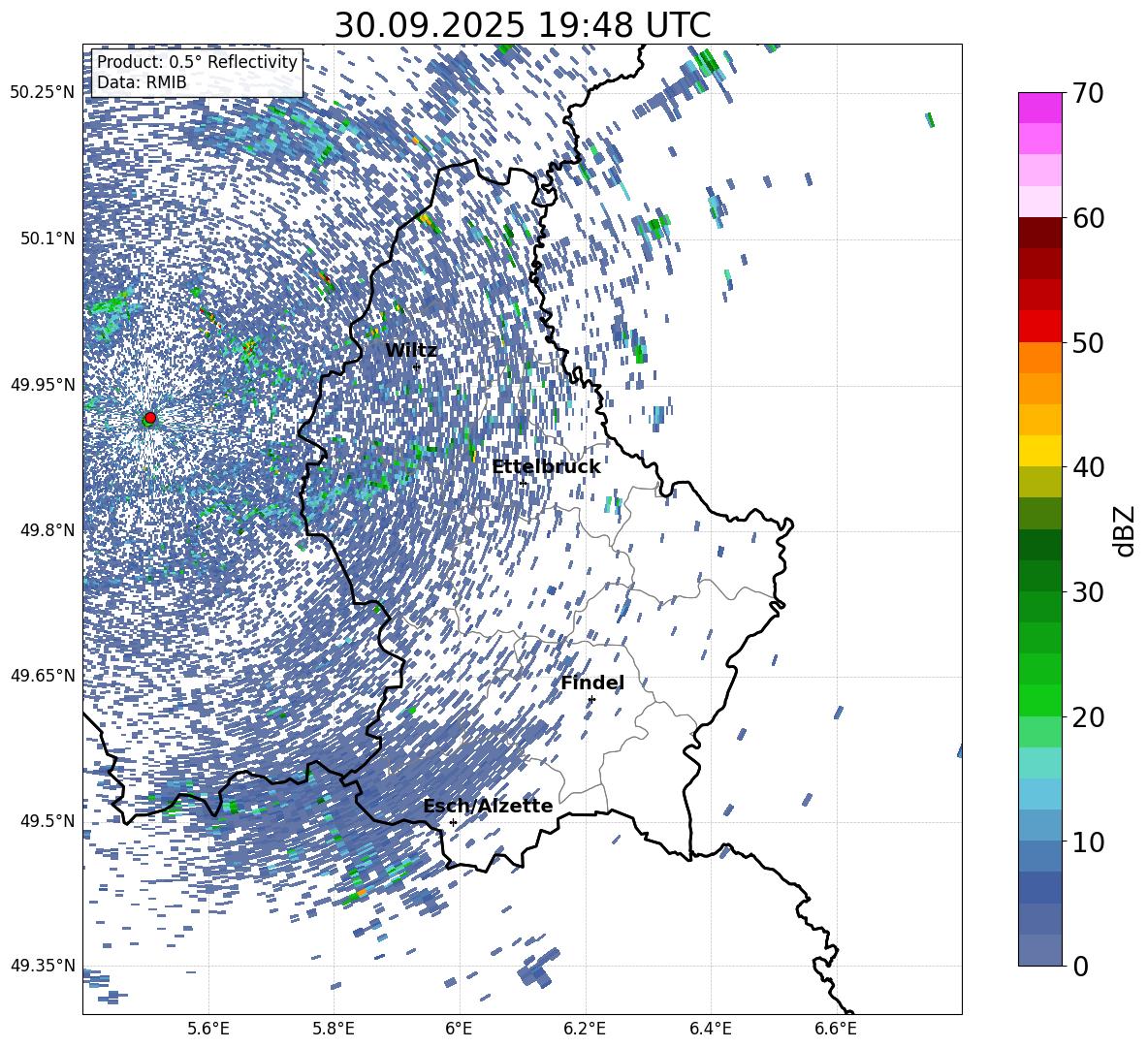
Task: Click the 60 dBZ colorbar tick label
Action: click(1088, 218)
